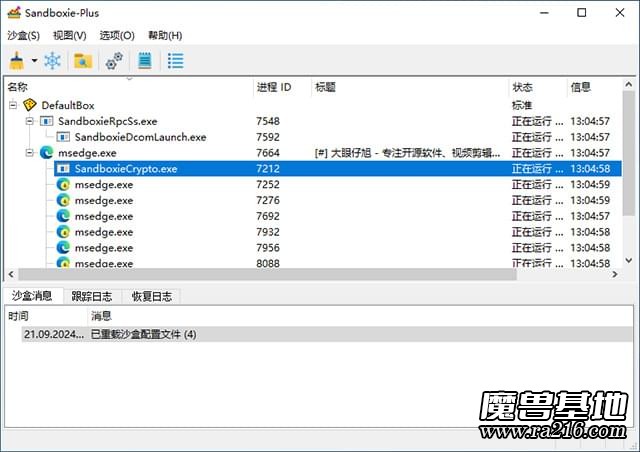Screen dimensions: 640x452
Task: Open global settings gears icon
Action: click(114, 61)
